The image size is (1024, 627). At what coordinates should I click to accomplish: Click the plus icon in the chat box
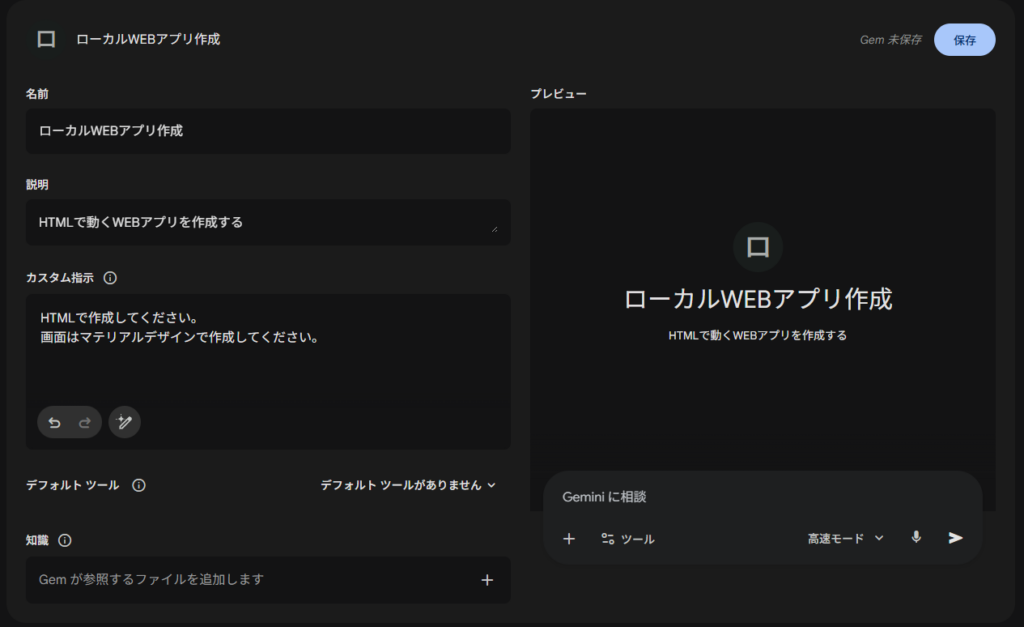[x=569, y=538]
